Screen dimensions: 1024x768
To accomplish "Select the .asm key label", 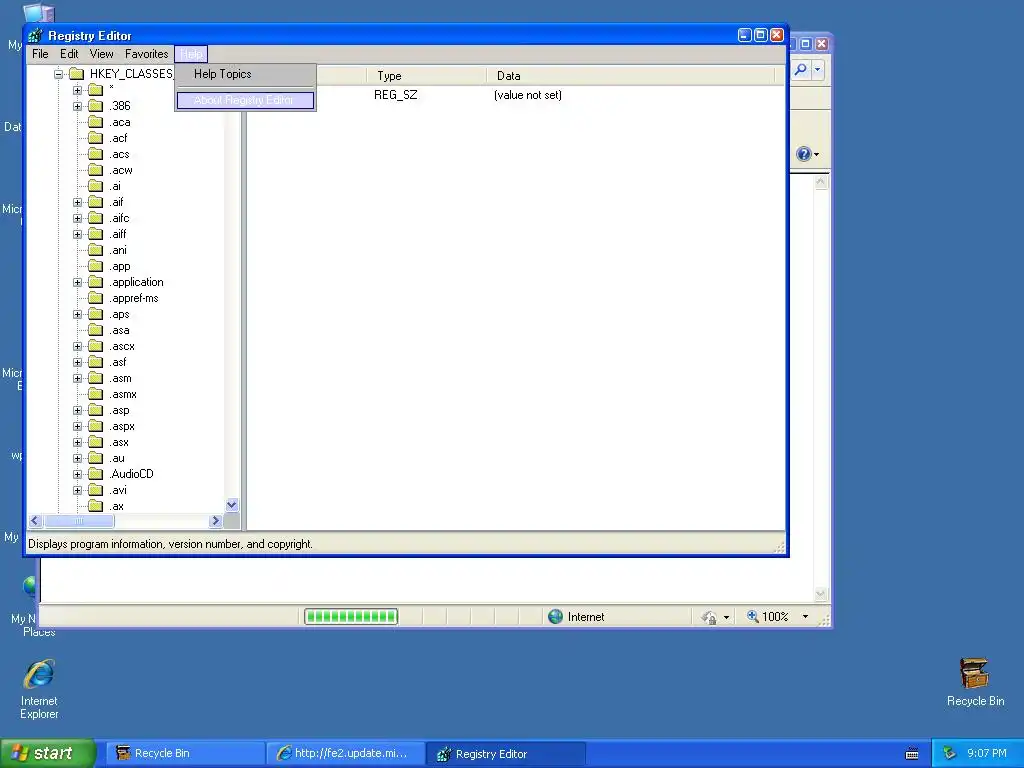I will tap(120, 378).
